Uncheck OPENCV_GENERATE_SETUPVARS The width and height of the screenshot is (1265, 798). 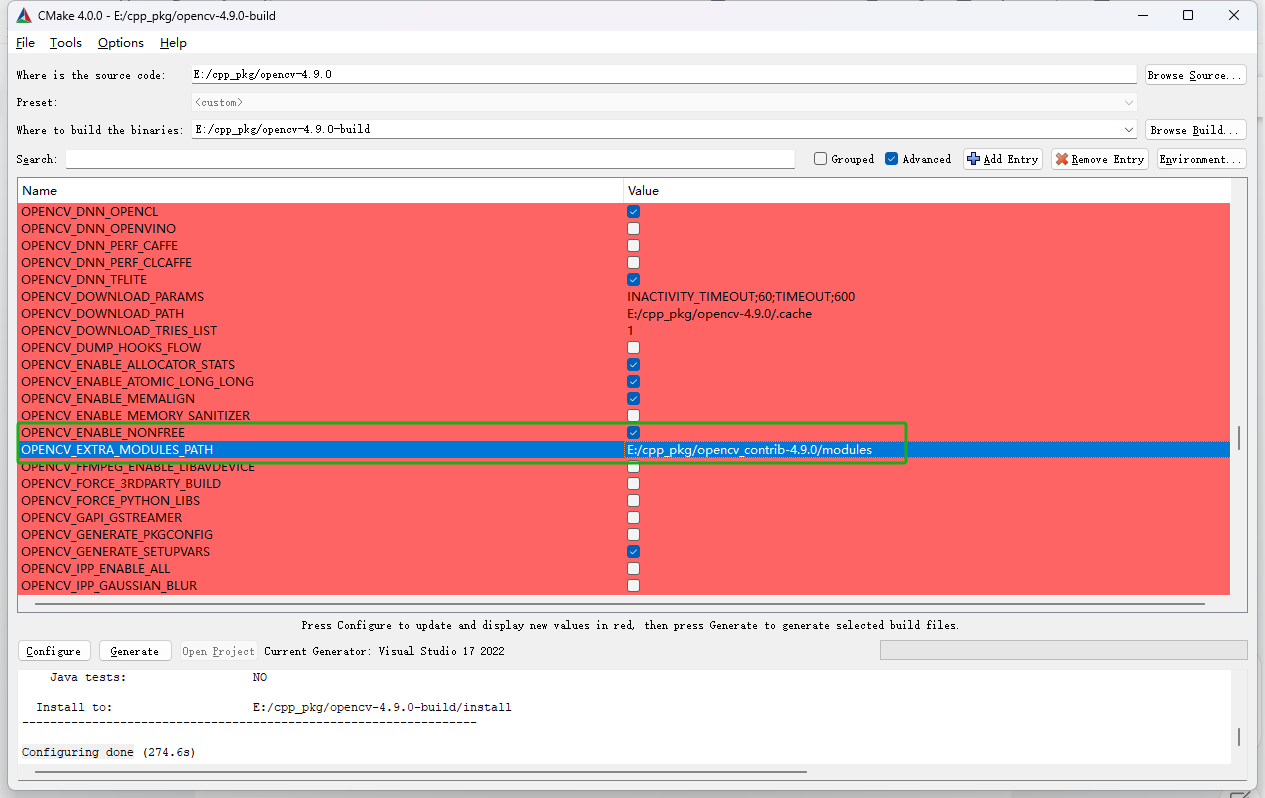[633, 551]
